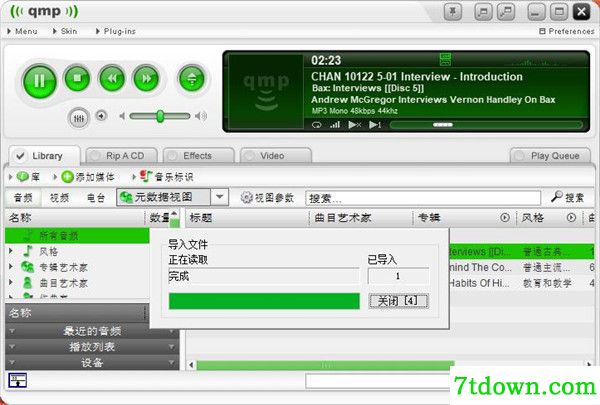Sort by the 曲目艺术家 column header

(361, 218)
